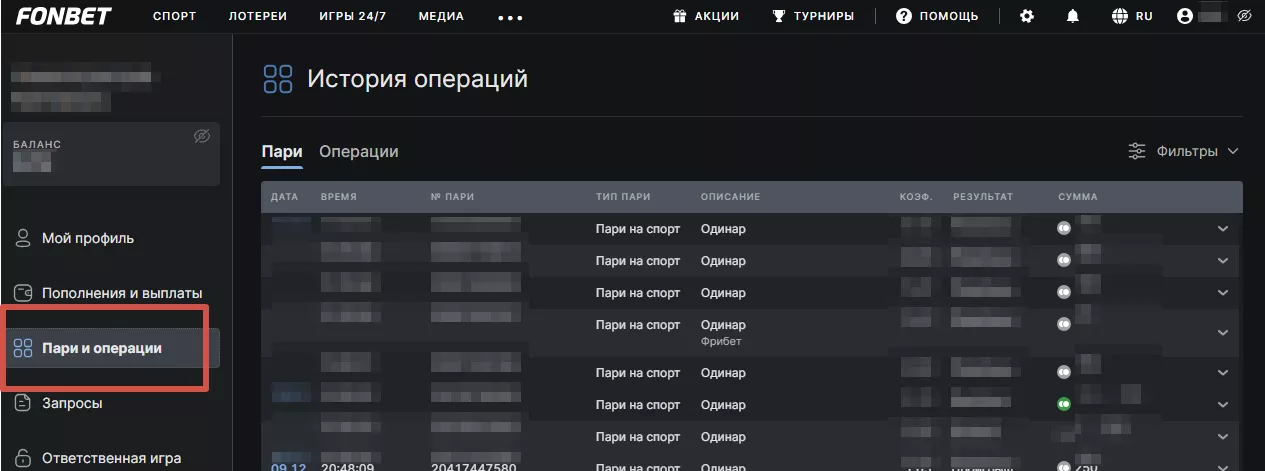This screenshot has width=1265, height=471.
Task: Click the КОЭФ. column header
Action: [916, 196]
